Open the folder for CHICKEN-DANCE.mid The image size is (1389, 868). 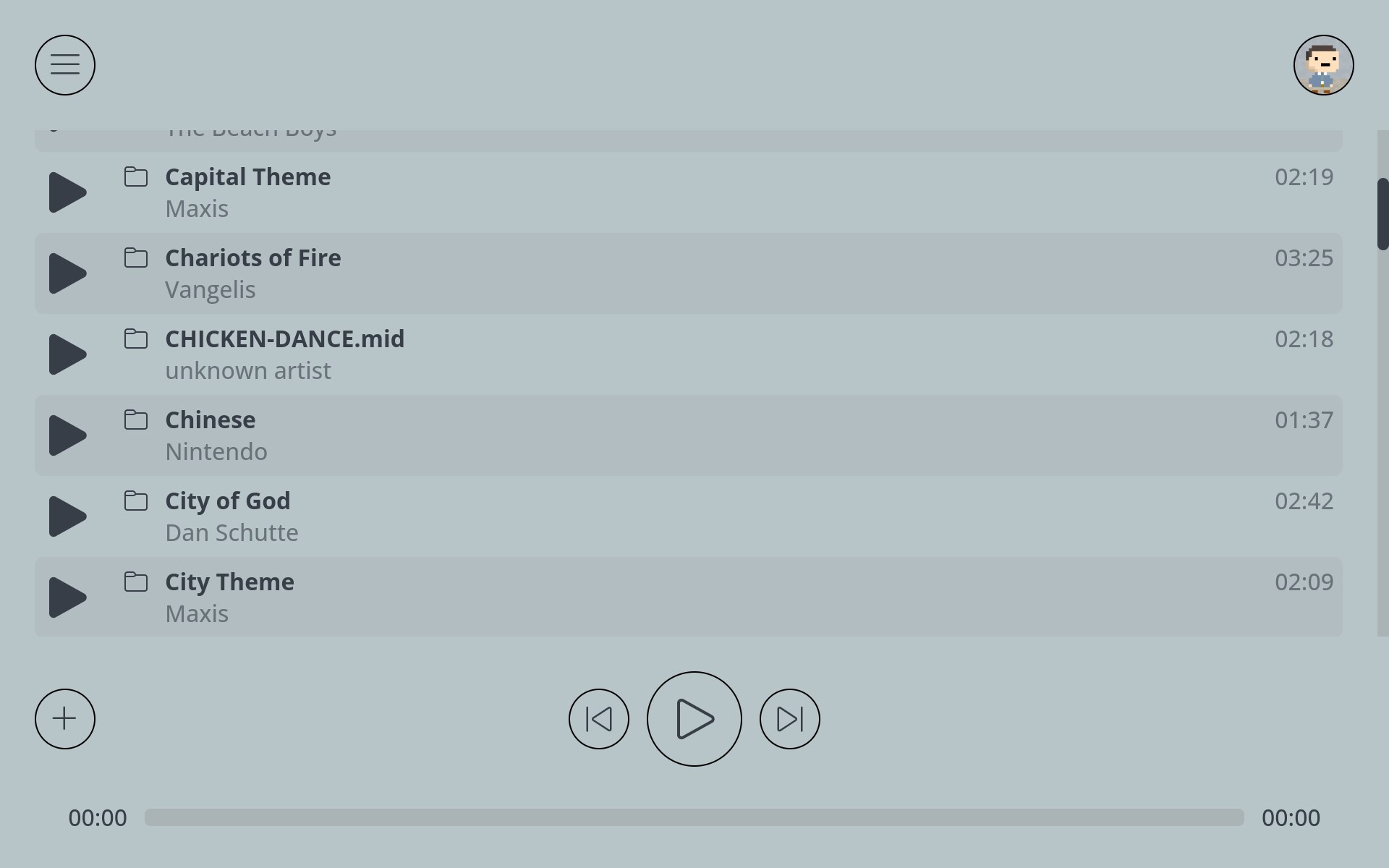(x=136, y=338)
